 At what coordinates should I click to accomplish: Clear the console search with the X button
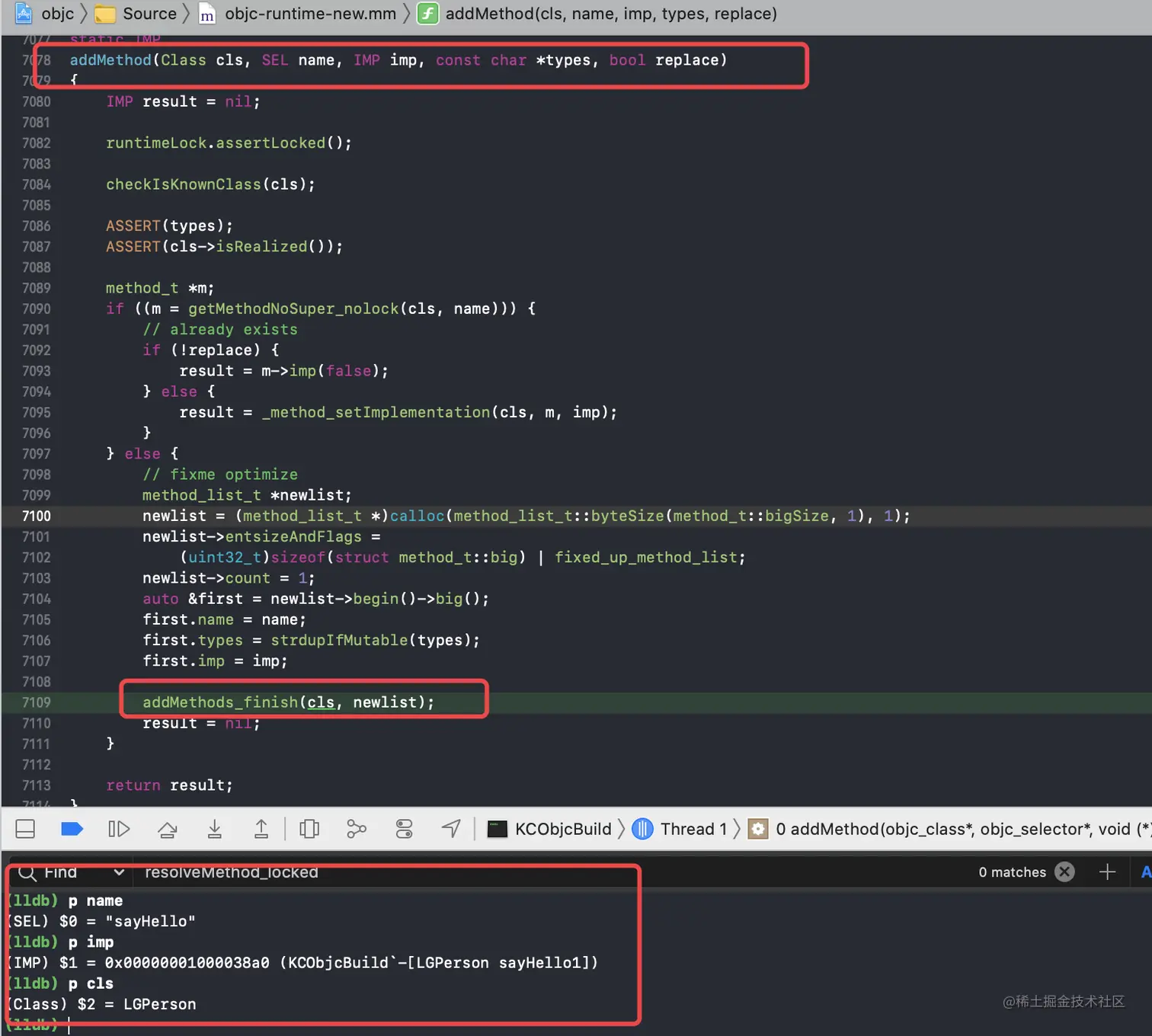1064,871
